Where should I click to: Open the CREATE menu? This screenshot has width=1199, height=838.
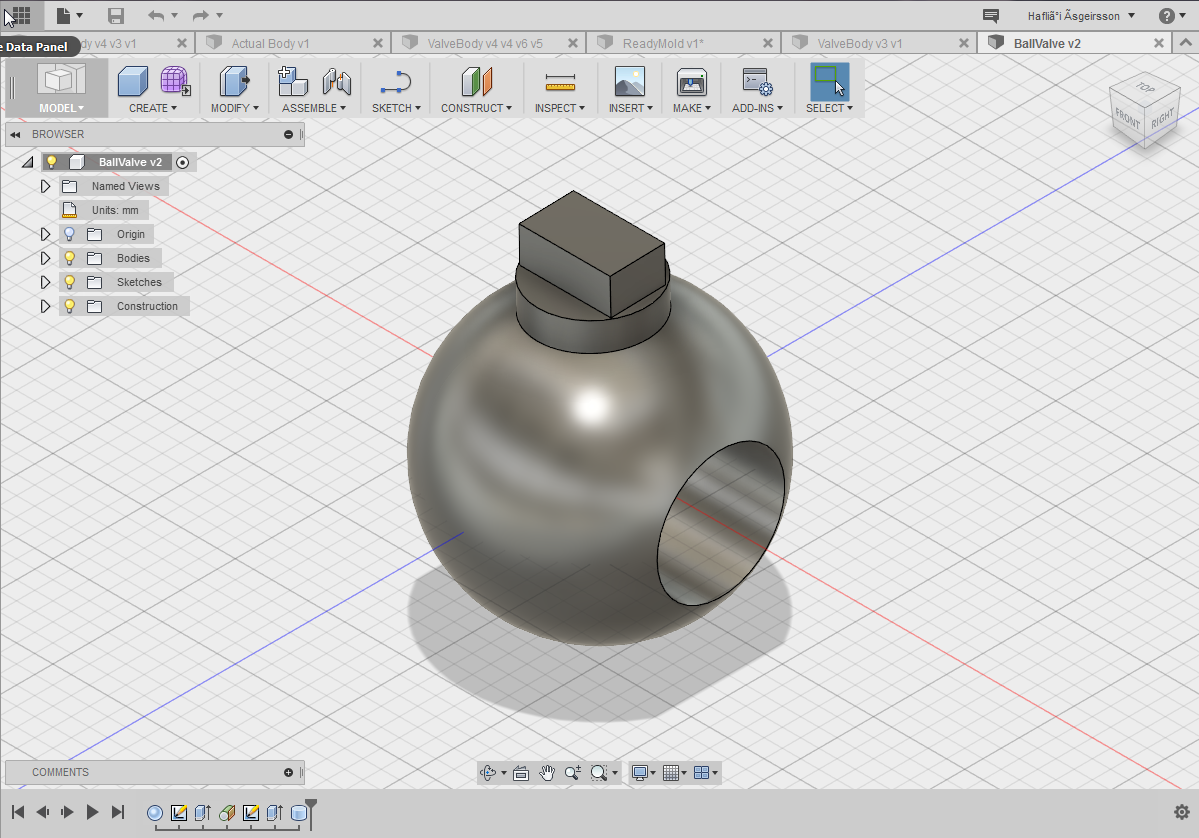pos(152,108)
